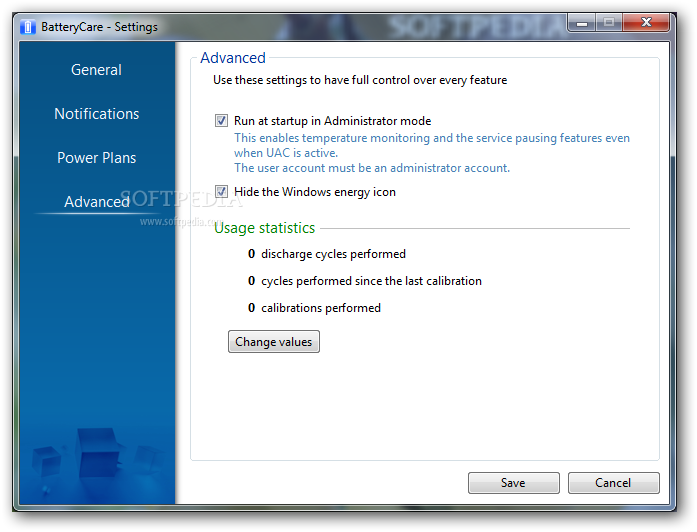Click the 'BatteryCare - Settings' window title
The image size is (697, 532).
[99, 27]
